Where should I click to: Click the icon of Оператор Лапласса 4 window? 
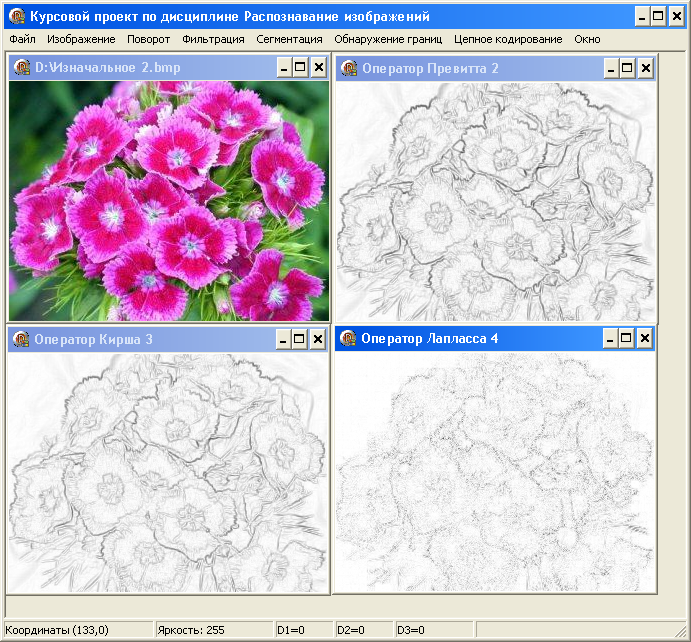348,338
